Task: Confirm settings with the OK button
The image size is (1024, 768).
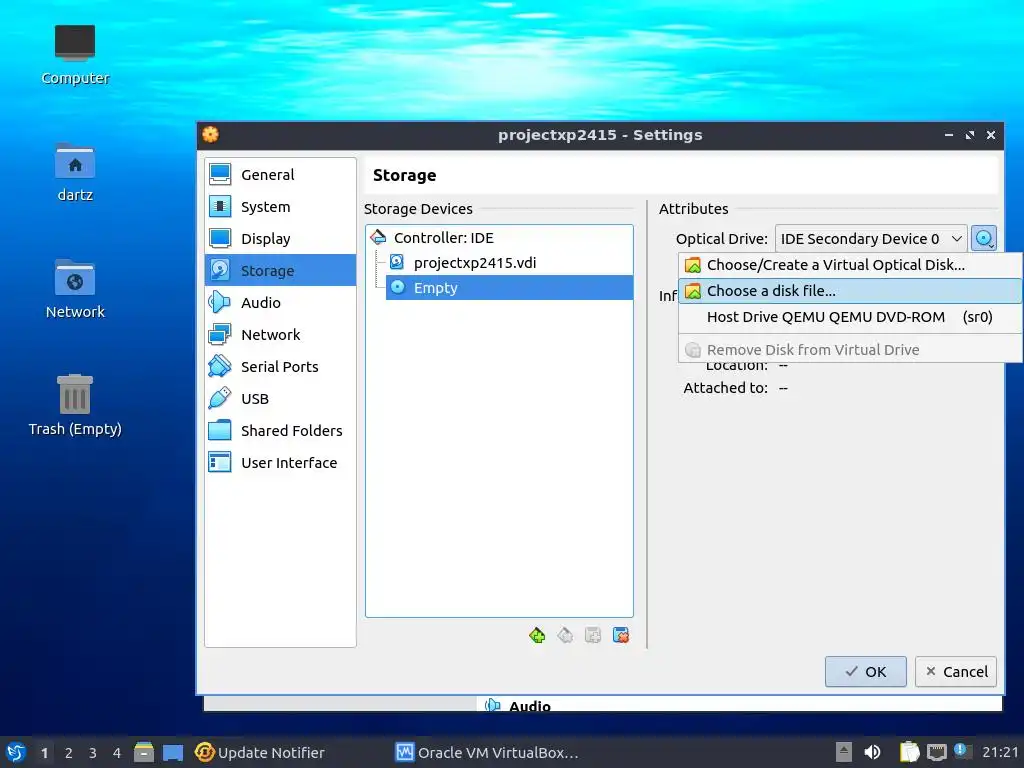Action: tap(865, 671)
